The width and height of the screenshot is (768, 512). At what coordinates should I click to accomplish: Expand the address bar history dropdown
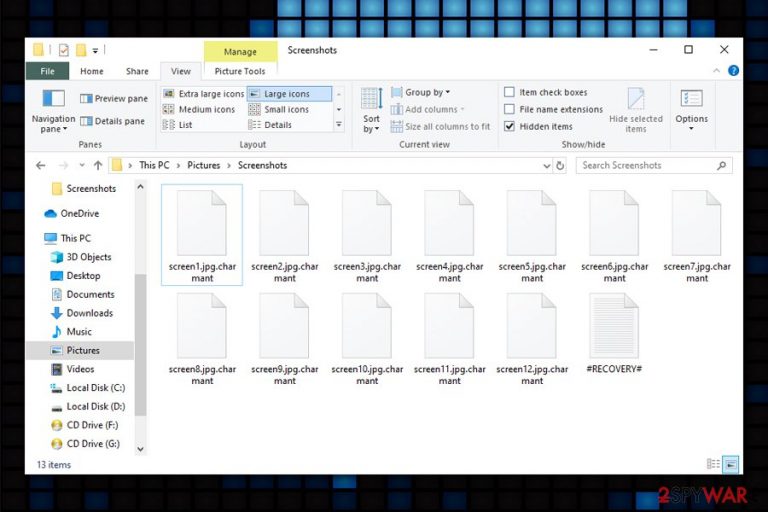[547, 166]
